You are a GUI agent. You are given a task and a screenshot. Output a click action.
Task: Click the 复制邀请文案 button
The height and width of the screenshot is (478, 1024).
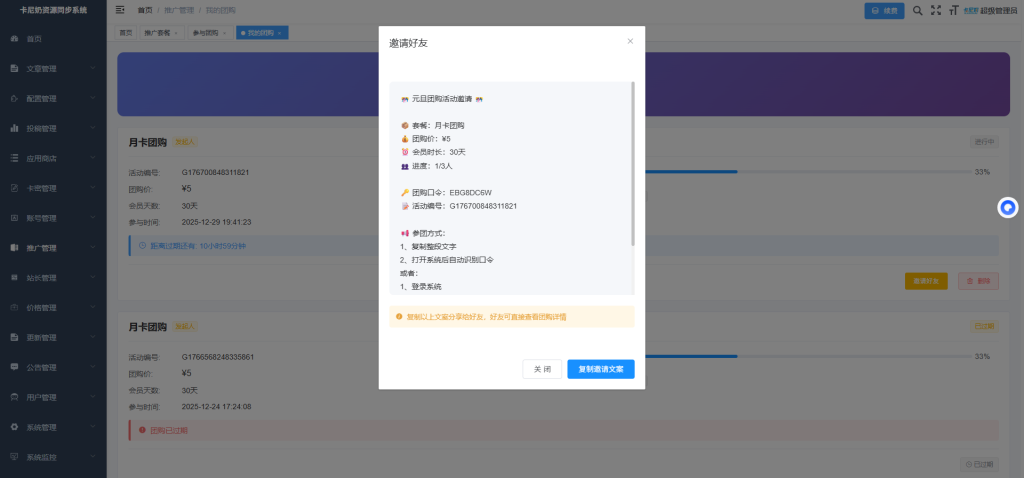601,369
